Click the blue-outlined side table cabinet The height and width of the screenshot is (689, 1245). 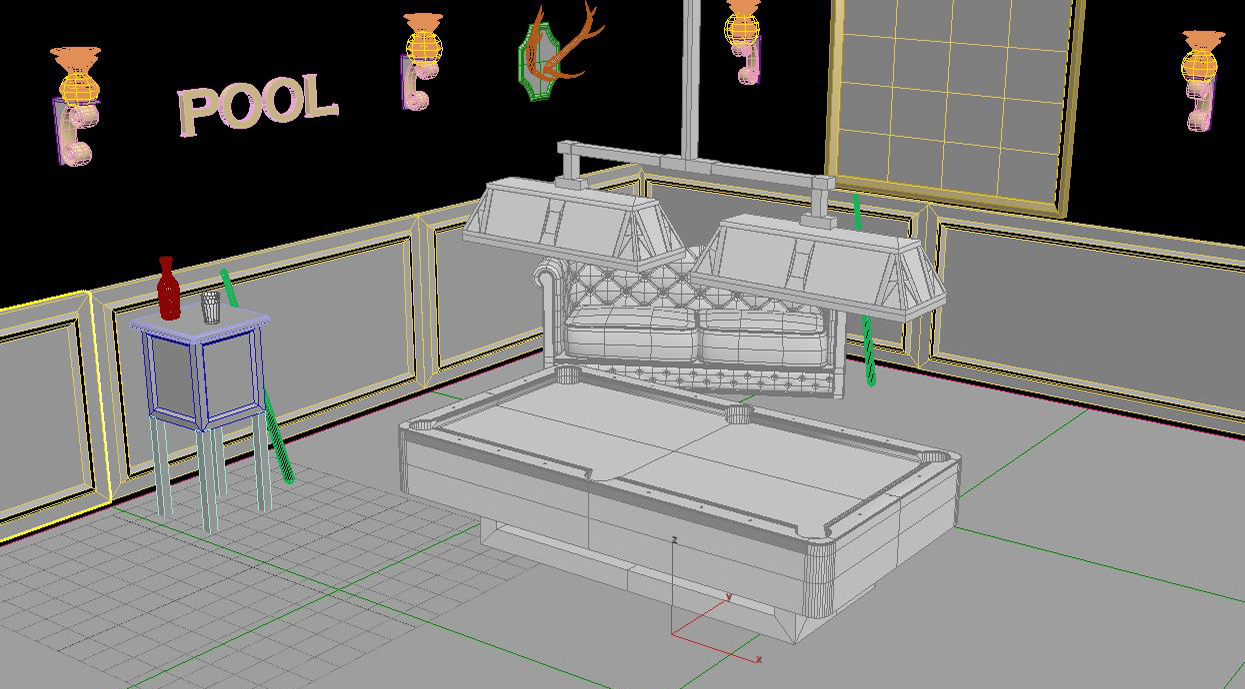200,370
